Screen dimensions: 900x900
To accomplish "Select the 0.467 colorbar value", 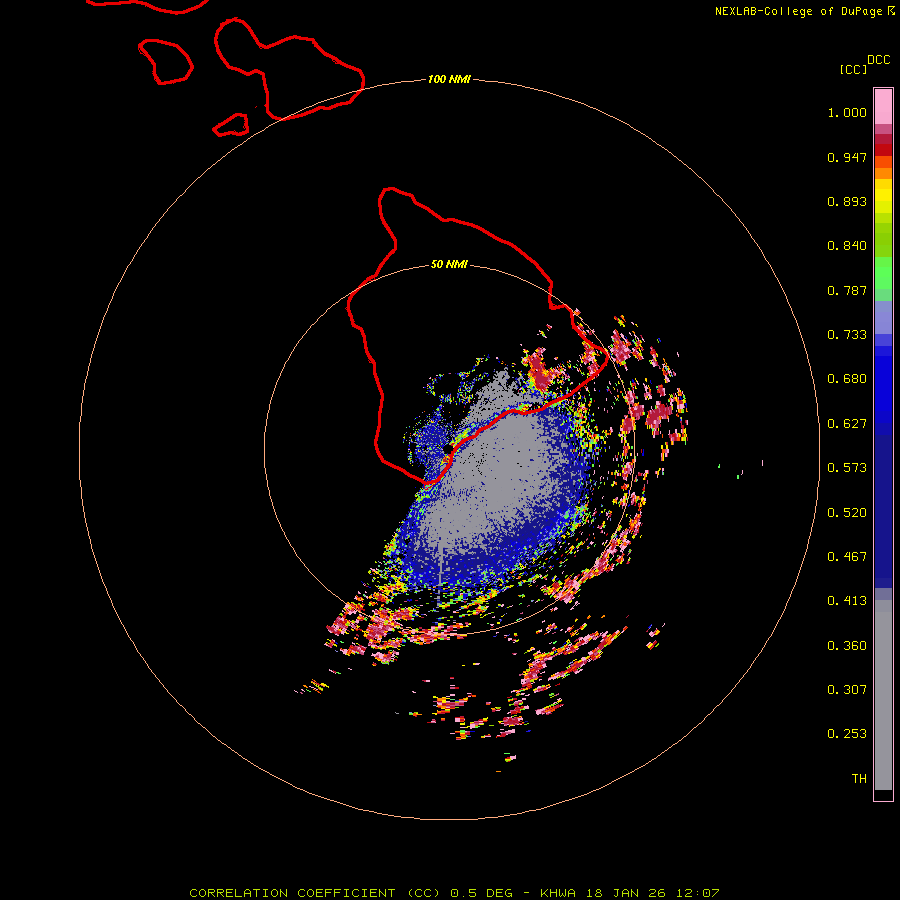I will pyautogui.click(x=847, y=557).
